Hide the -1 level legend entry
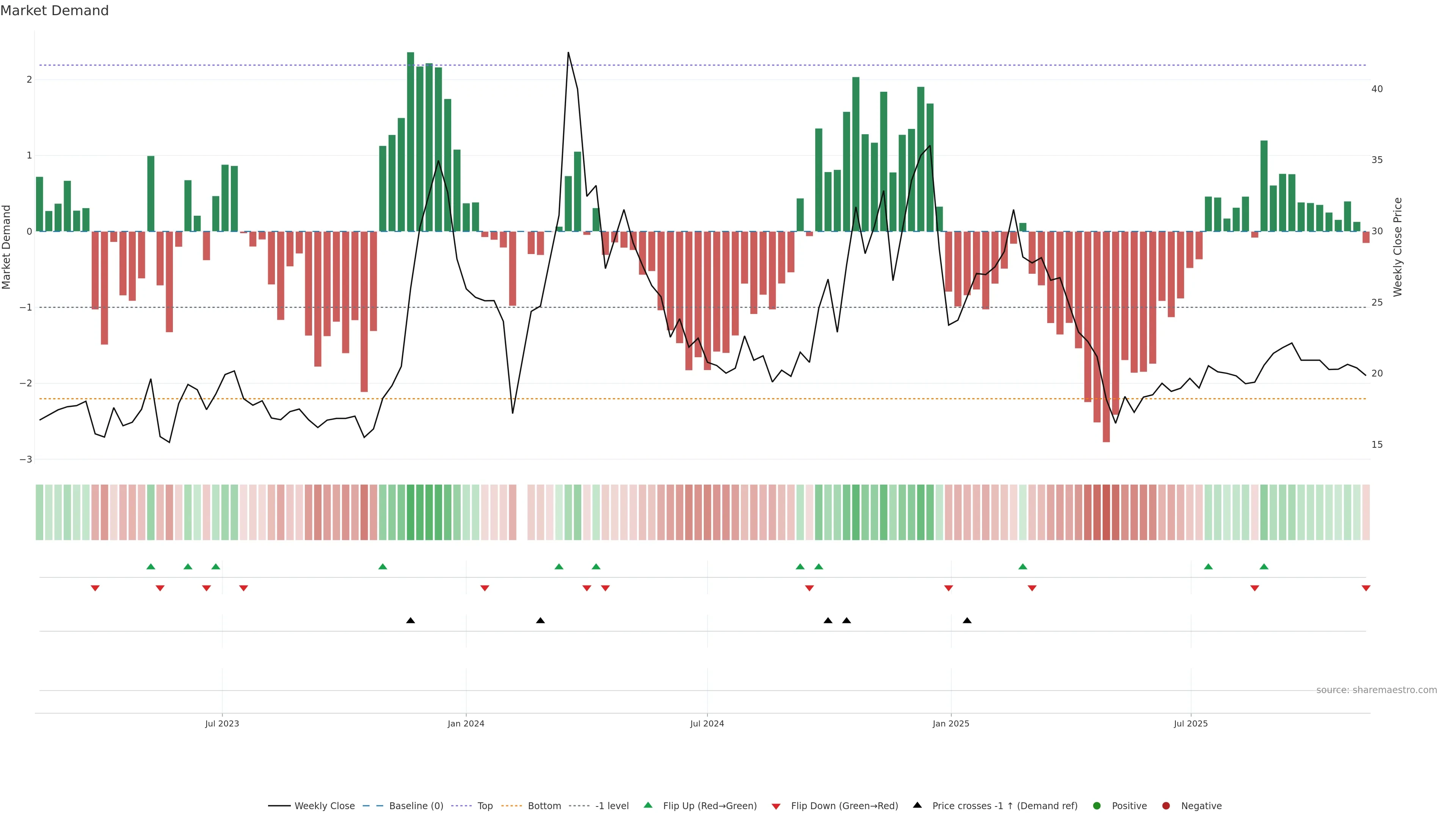 [612, 805]
